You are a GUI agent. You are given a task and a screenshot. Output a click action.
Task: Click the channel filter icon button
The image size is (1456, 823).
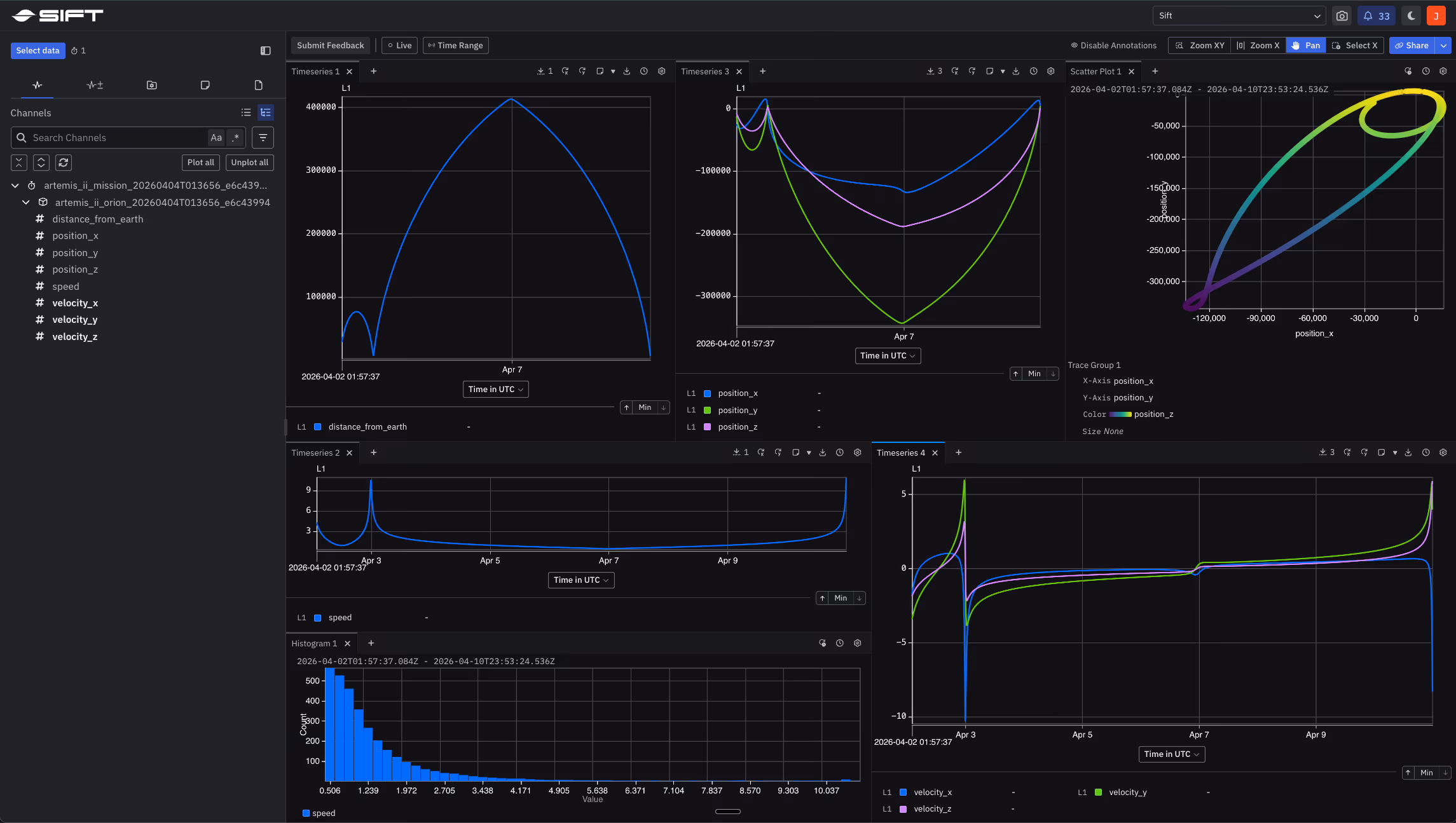pyautogui.click(x=263, y=138)
